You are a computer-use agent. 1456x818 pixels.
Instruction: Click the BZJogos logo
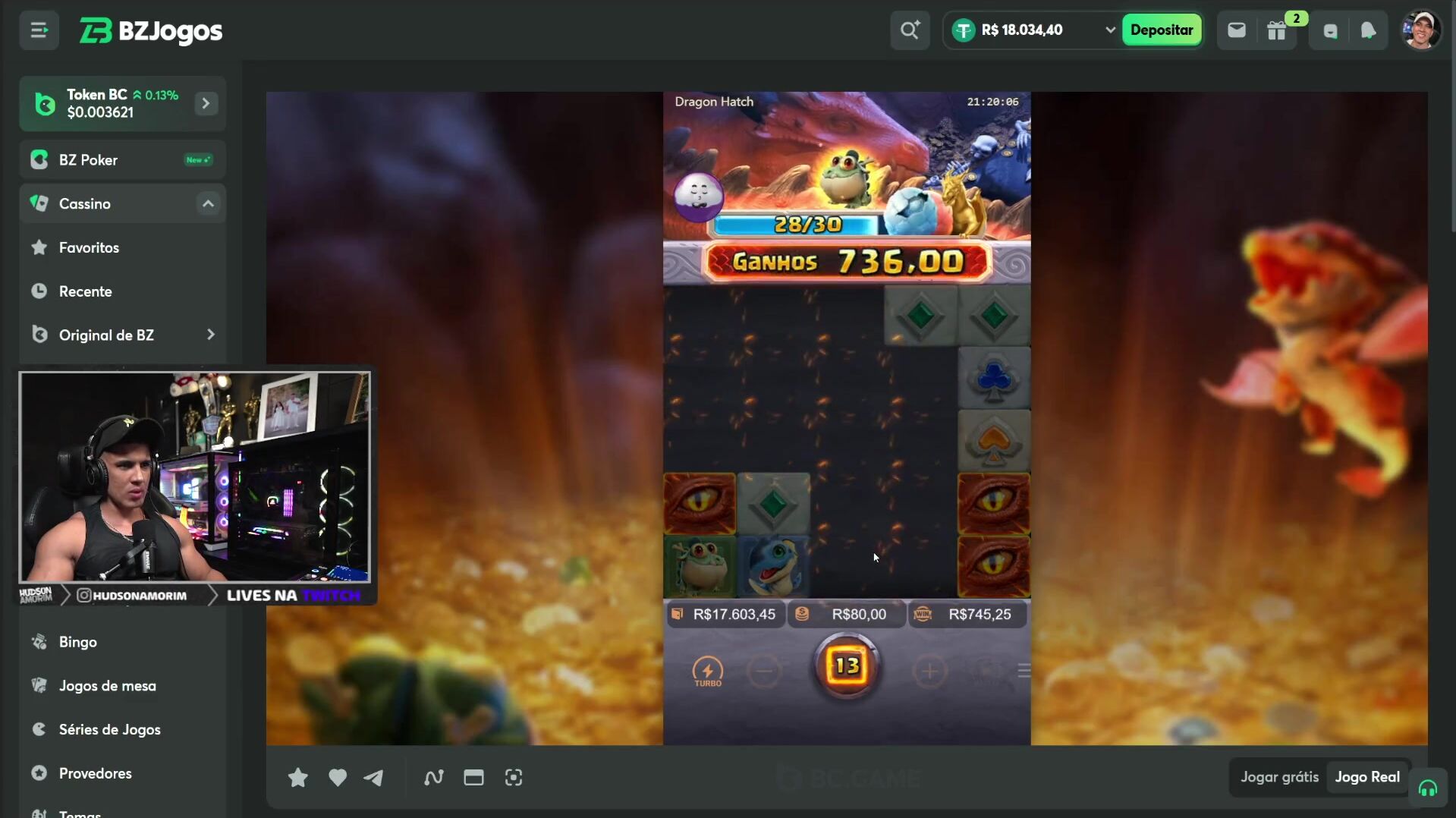(151, 30)
